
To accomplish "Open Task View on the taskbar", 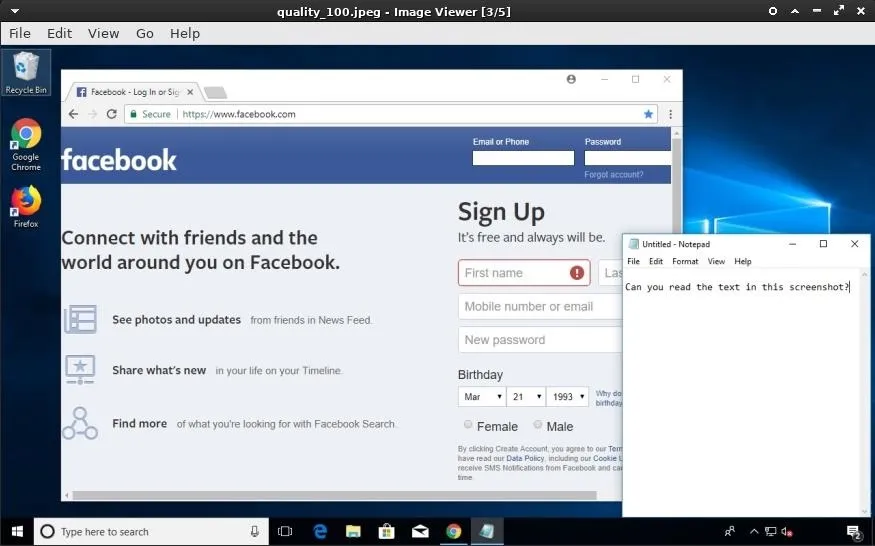I will pos(285,531).
